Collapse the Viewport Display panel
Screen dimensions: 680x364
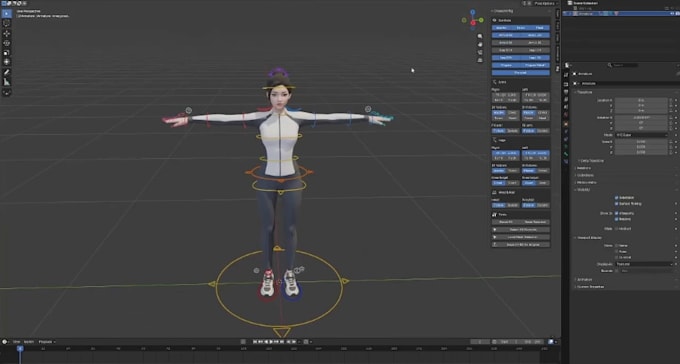pos(588,238)
